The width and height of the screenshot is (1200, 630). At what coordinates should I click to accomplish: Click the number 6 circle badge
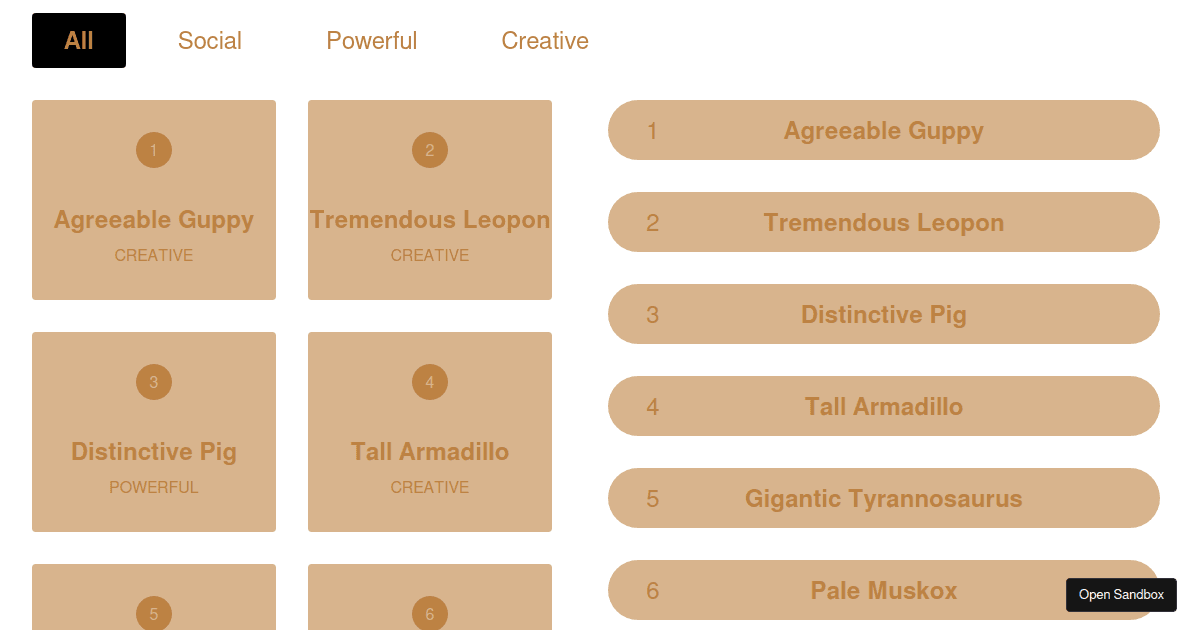click(430, 614)
